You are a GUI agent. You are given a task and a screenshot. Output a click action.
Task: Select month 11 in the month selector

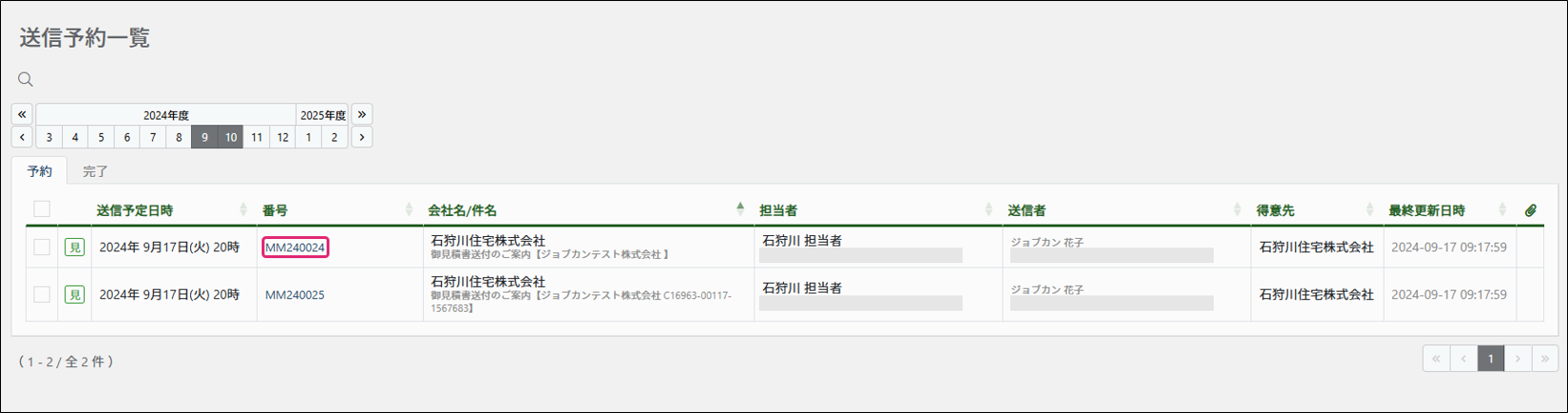pyautogui.click(x=257, y=138)
